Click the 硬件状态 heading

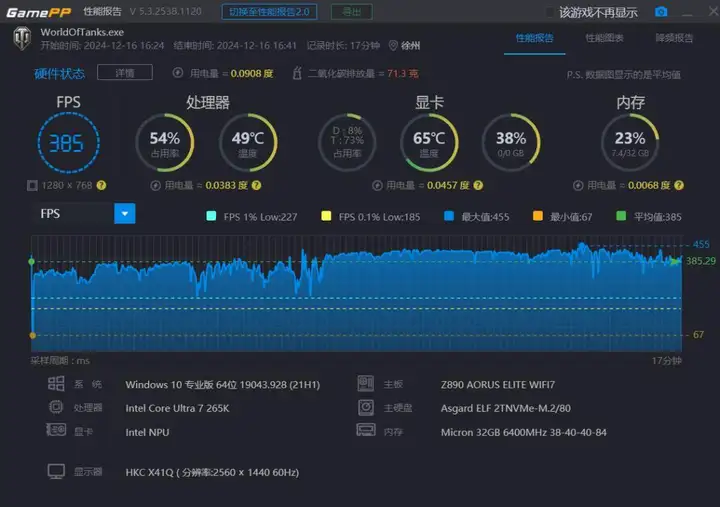[x=60, y=73]
